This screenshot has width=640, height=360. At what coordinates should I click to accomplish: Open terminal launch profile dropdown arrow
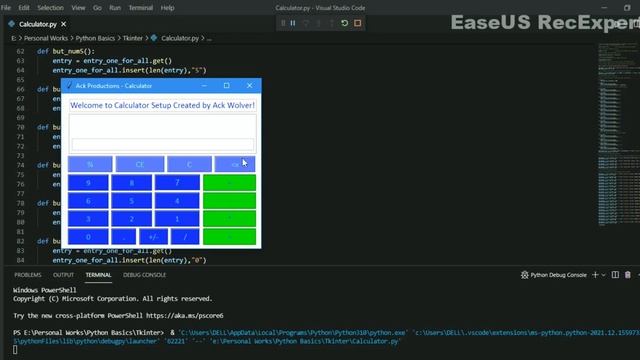604,275
